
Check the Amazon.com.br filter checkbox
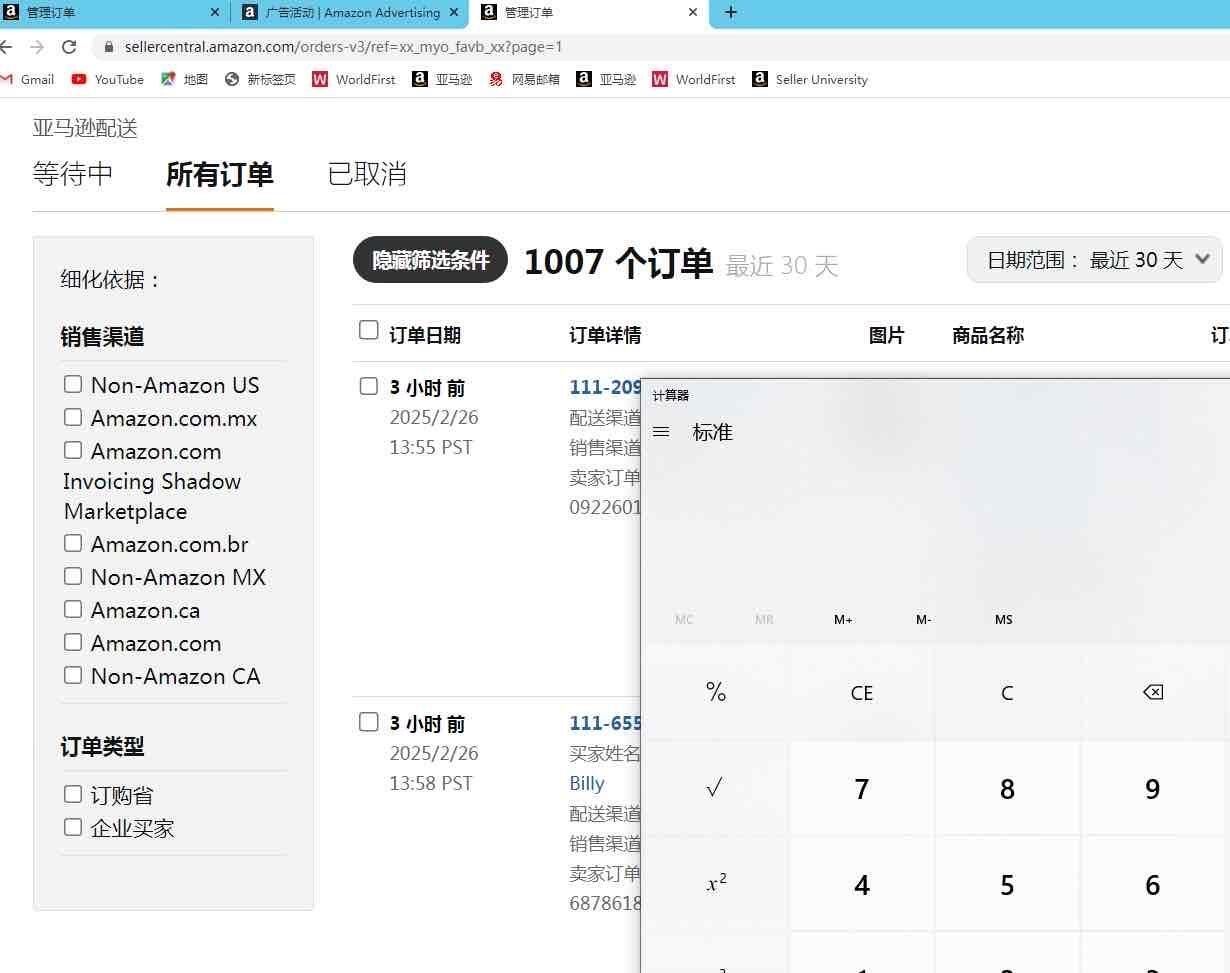[x=73, y=543]
